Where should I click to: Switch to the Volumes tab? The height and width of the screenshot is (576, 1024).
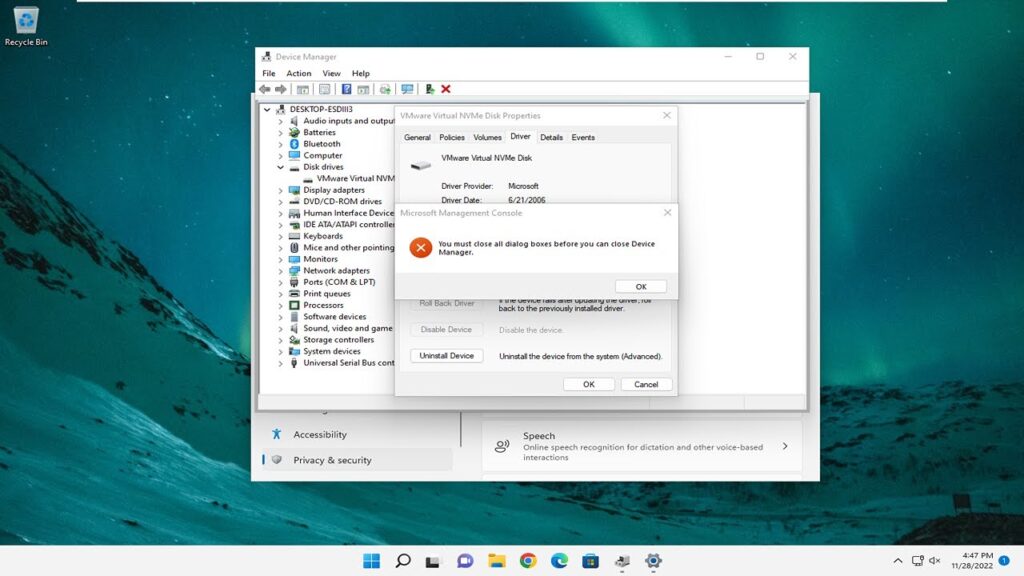point(487,137)
